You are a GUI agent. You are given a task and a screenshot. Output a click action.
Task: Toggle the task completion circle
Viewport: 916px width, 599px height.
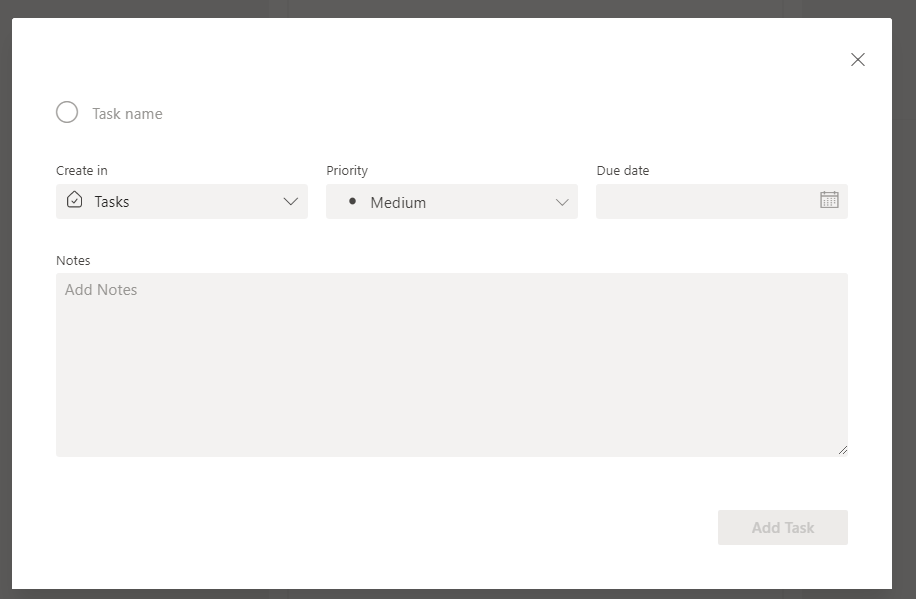pyautogui.click(x=67, y=113)
